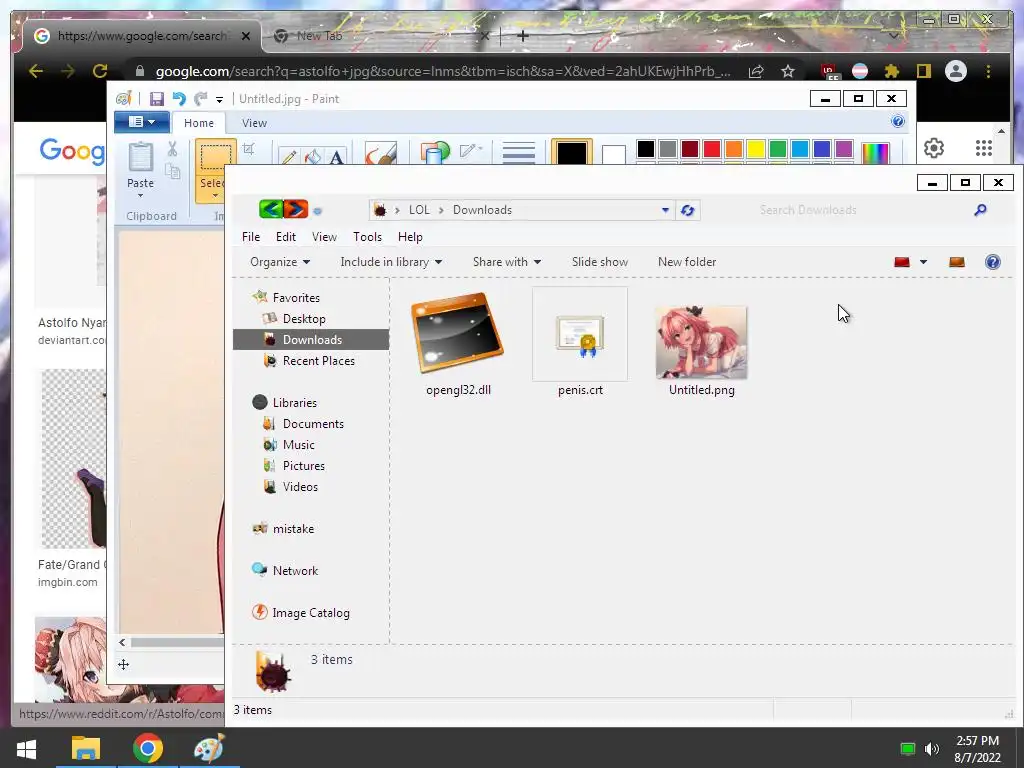Viewport: 1024px width, 768px height.
Task: Select Desktop under Favorites
Action: (304, 319)
